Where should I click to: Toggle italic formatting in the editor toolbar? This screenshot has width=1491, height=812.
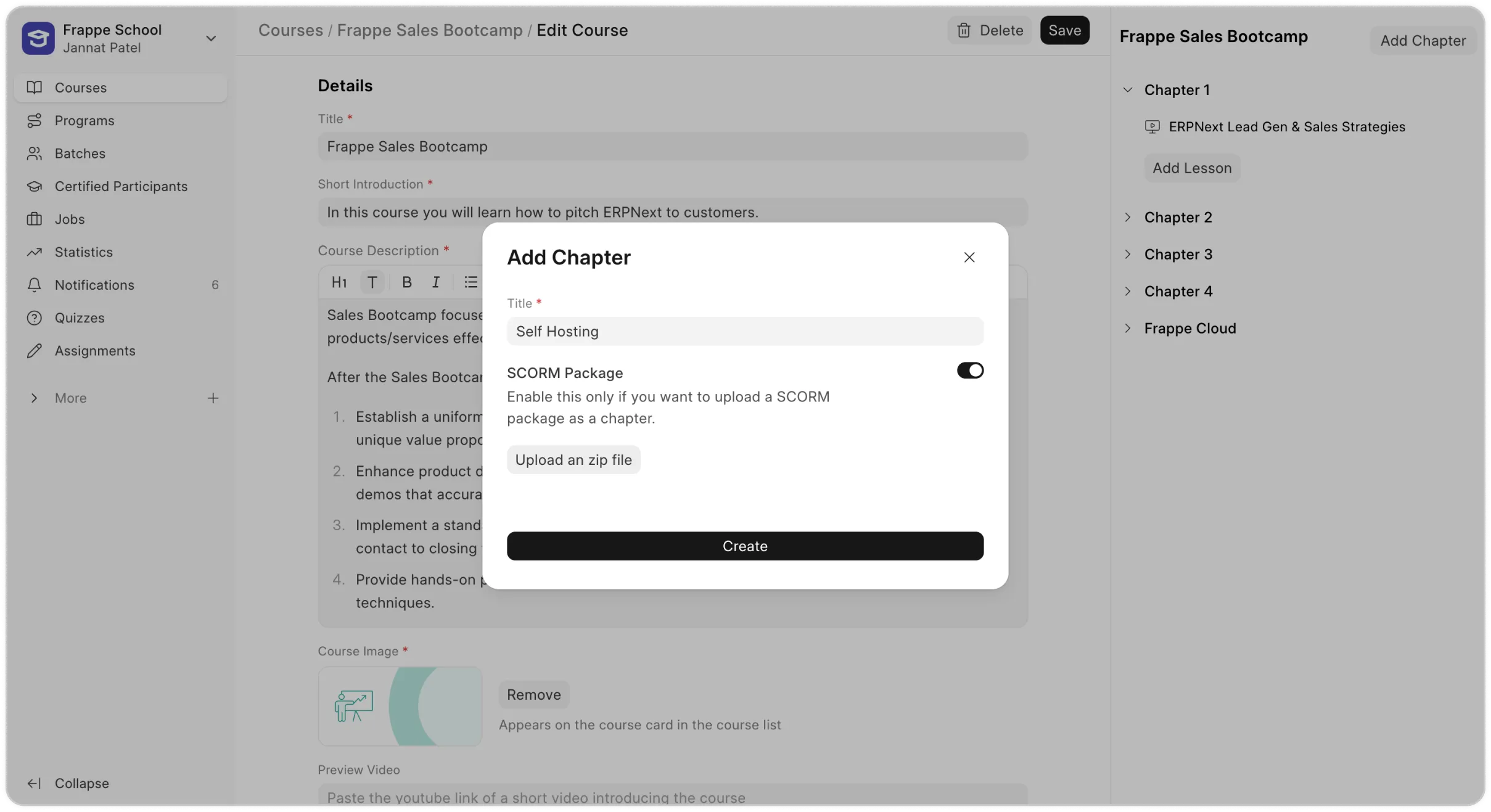click(436, 282)
